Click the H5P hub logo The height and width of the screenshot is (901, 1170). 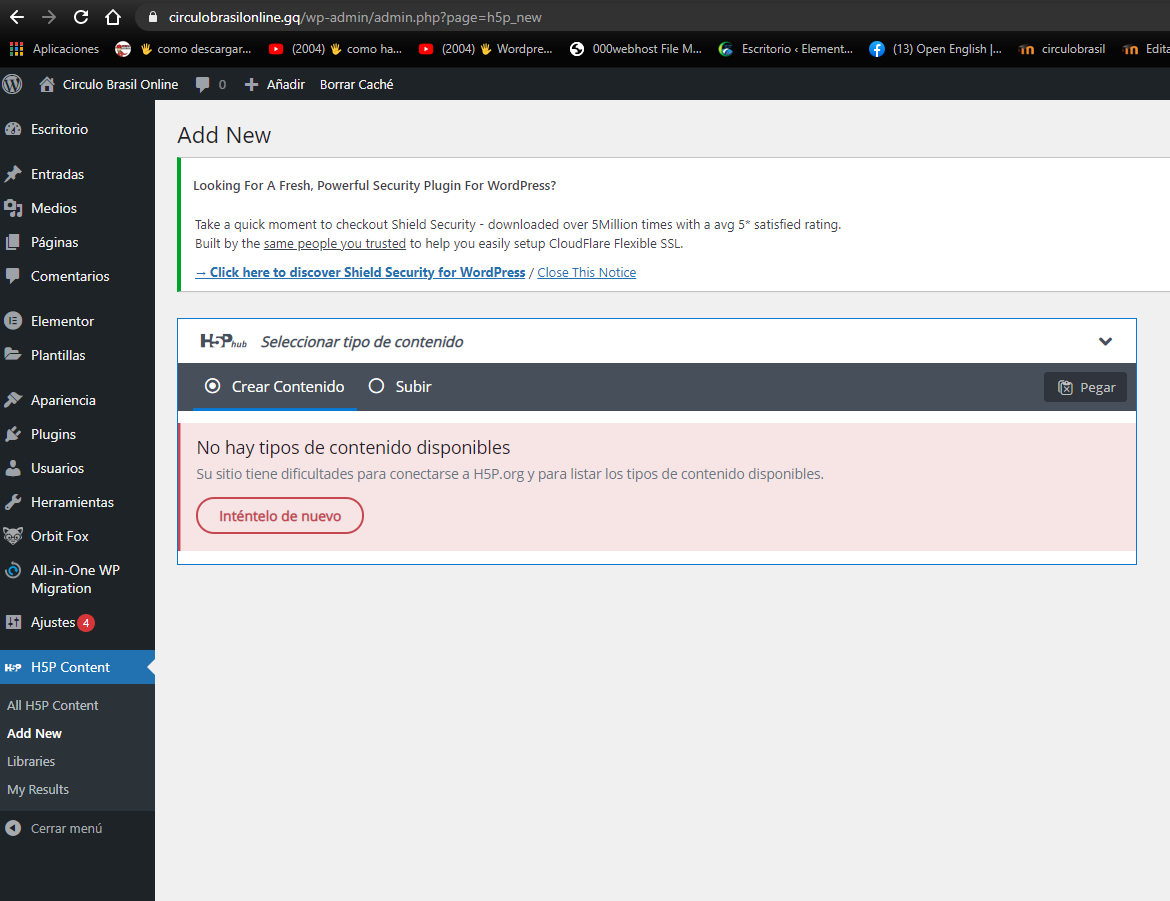tap(223, 341)
